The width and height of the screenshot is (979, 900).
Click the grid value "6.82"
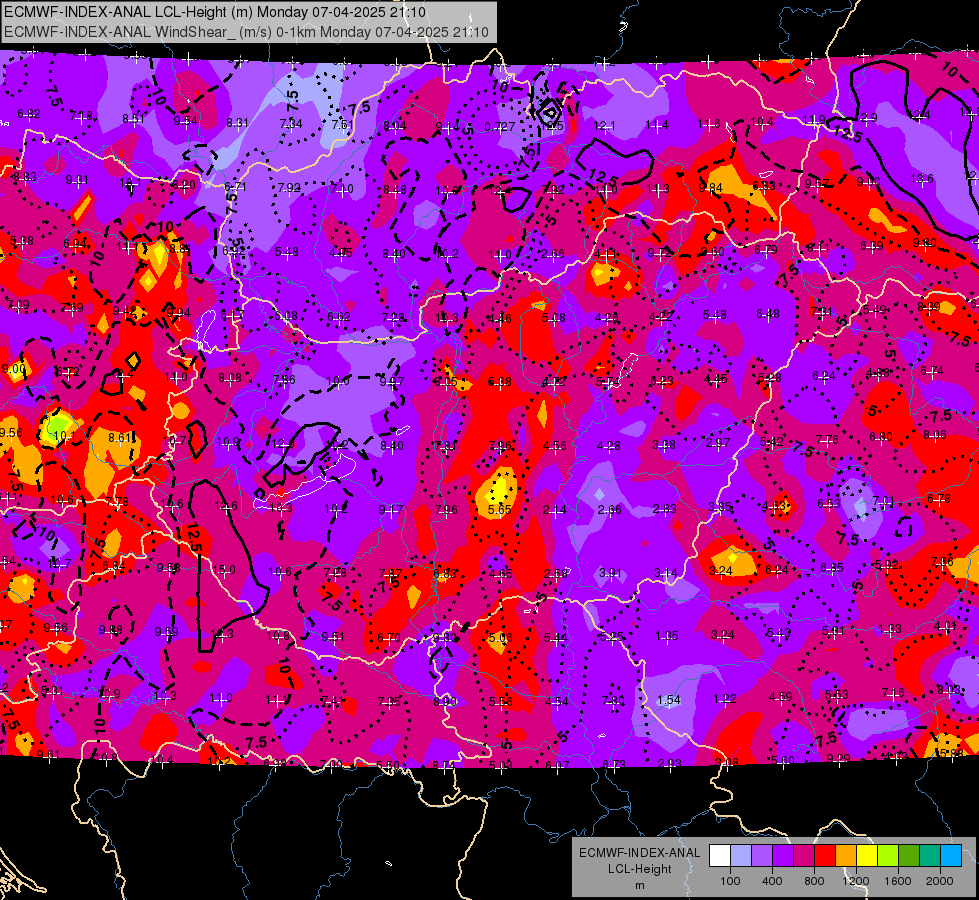click(29, 114)
